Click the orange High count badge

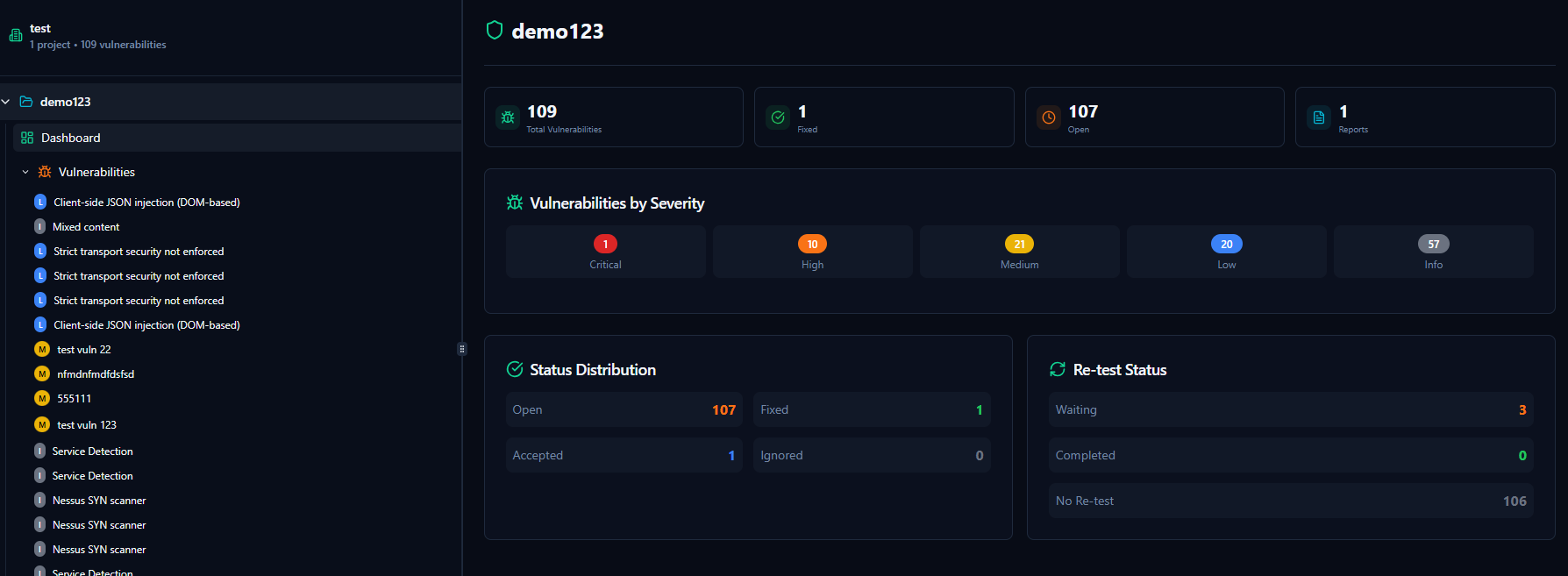pos(812,244)
